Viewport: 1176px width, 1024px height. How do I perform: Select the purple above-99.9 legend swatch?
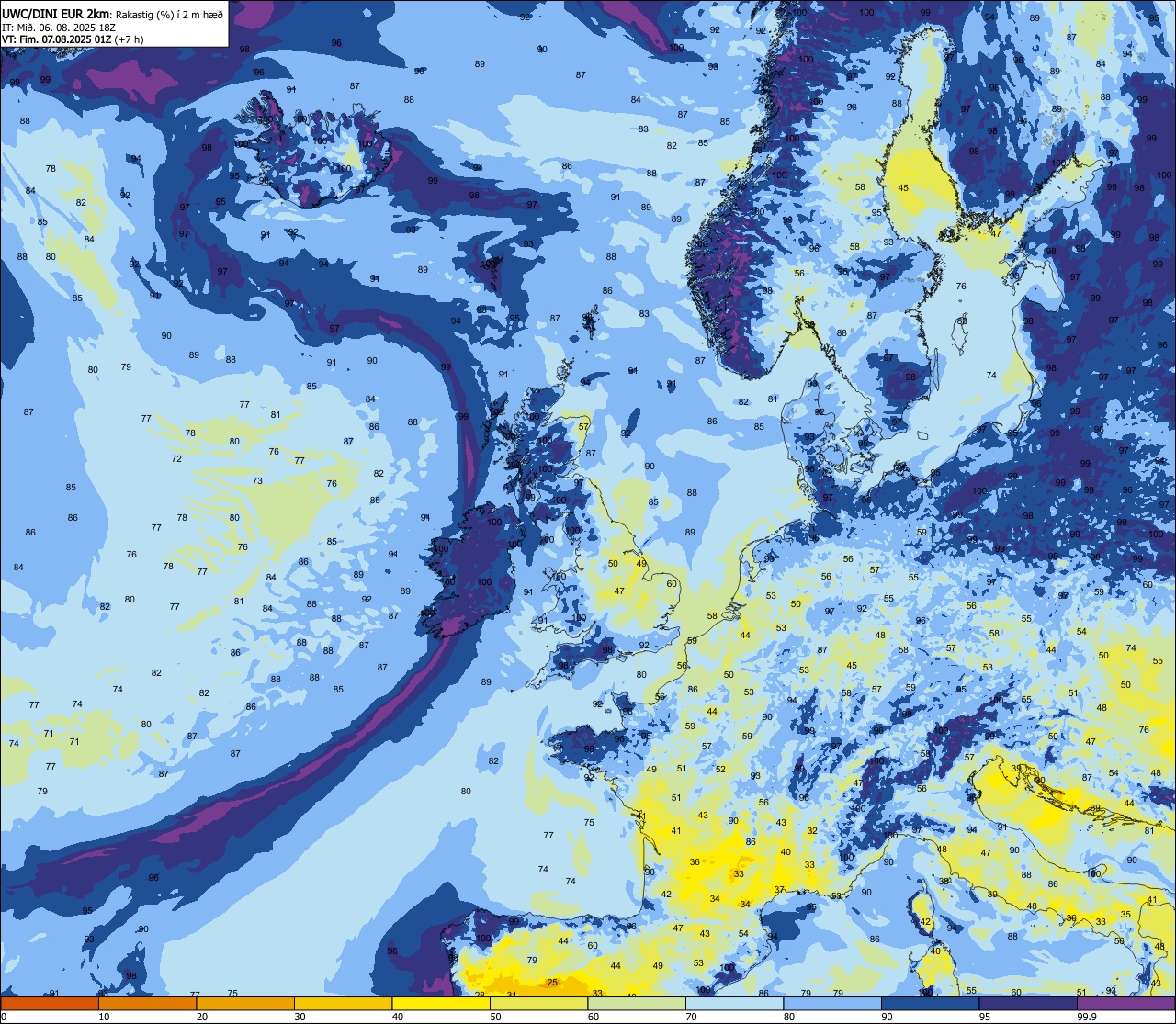pyautogui.click(x=1125, y=1003)
